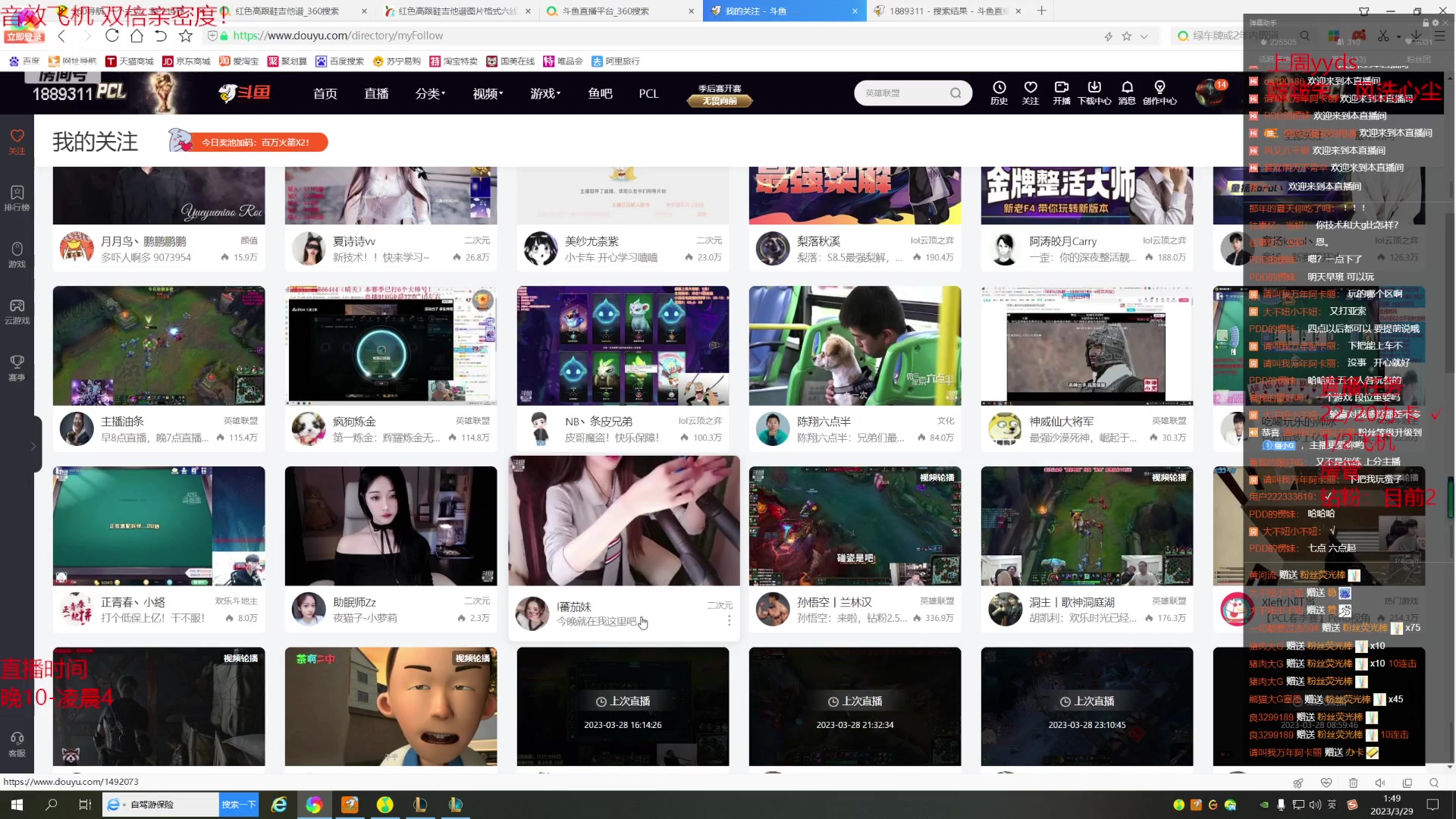Image resolution: width=1456 pixels, height=819 pixels.
Task: Select the 直播 nav item
Action: point(376,93)
